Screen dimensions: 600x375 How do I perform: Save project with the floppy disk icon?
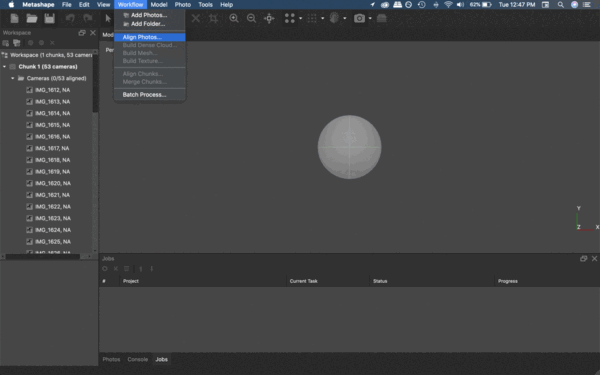coord(49,18)
